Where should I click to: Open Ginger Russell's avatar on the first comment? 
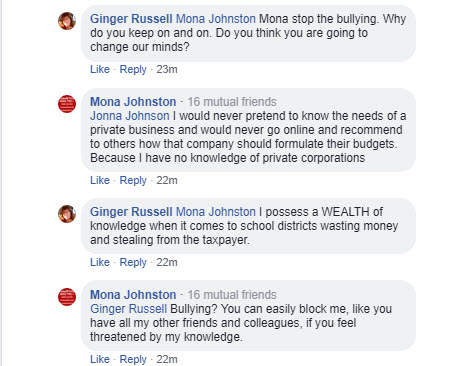click(x=67, y=21)
